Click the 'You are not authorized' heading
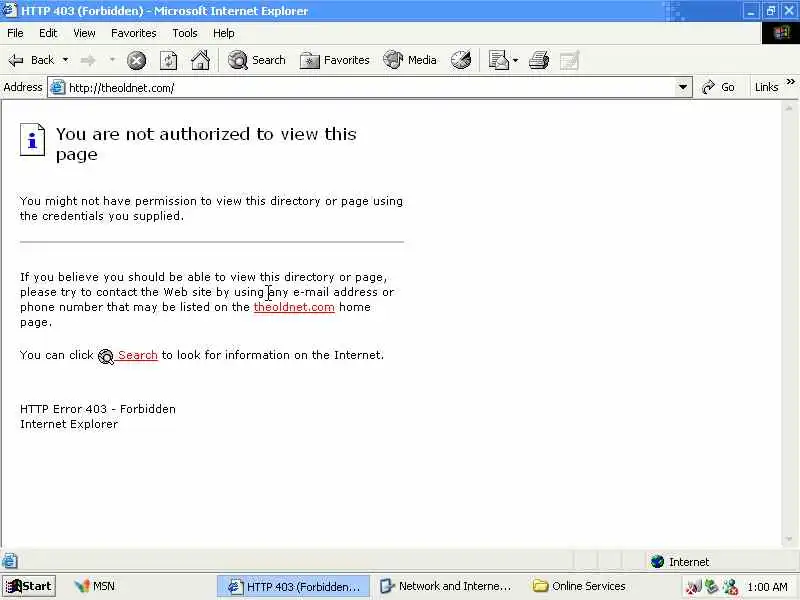 [206, 144]
